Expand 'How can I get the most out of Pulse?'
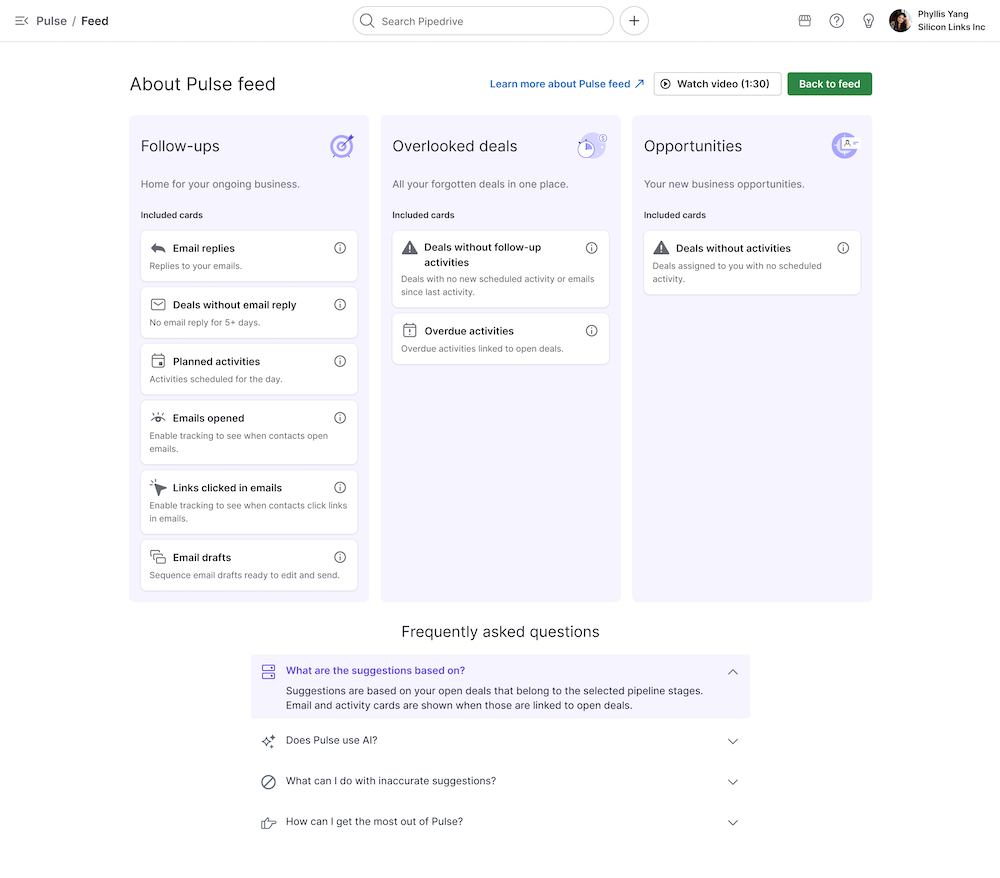This screenshot has height=878, width=1000. pyautogui.click(x=733, y=821)
